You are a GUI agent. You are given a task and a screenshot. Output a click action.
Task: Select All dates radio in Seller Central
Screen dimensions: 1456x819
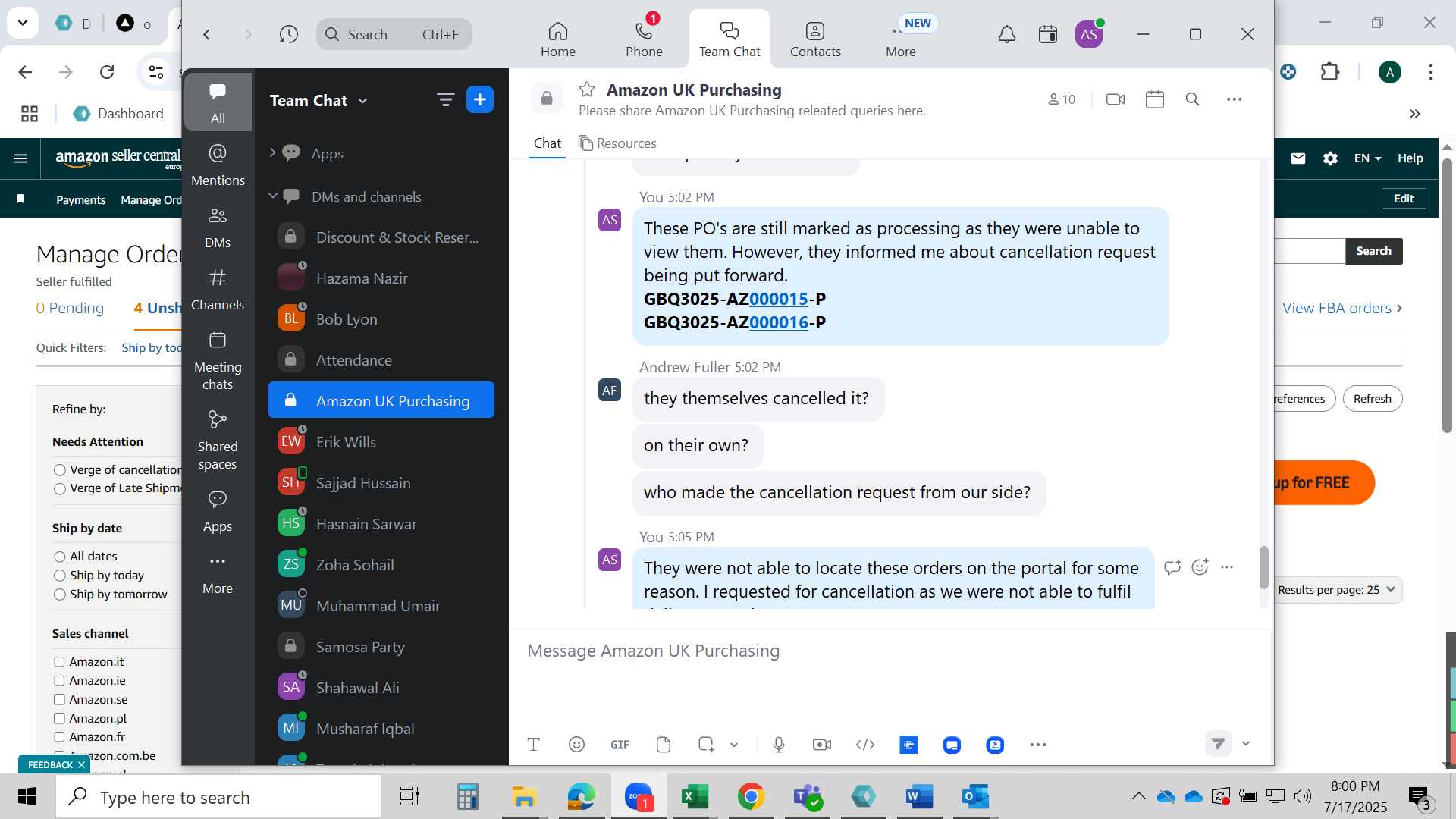click(x=60, y=557)
